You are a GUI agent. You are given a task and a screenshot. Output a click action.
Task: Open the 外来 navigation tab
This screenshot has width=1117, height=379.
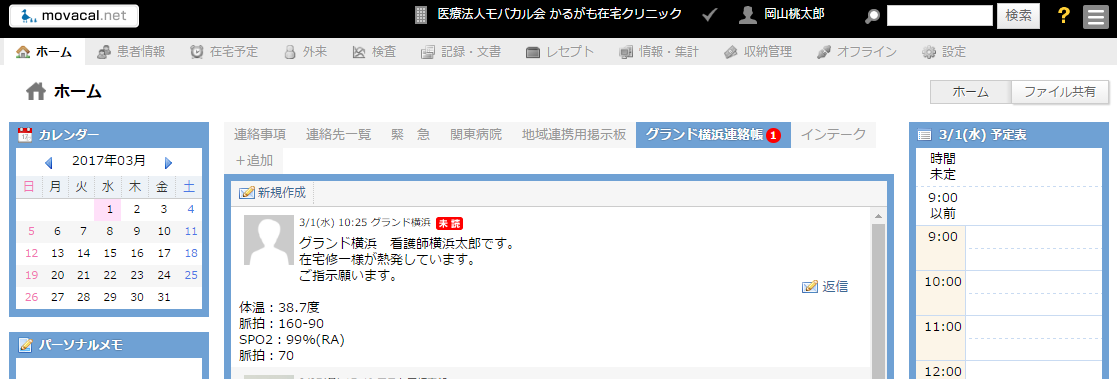pyautogui.click(x=305, y=51)
